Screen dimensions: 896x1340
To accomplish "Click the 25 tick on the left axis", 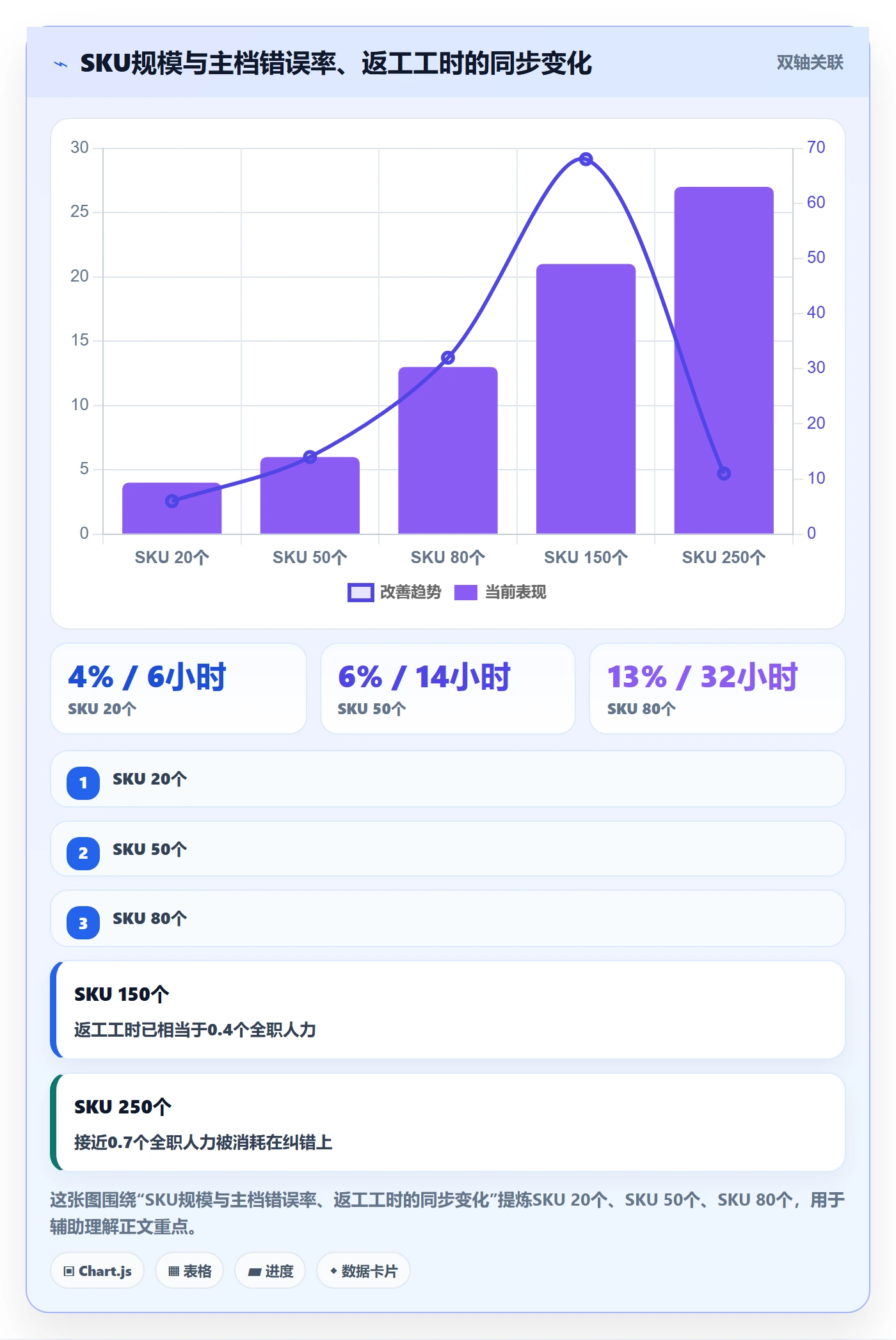I will (x=79, y=212).
